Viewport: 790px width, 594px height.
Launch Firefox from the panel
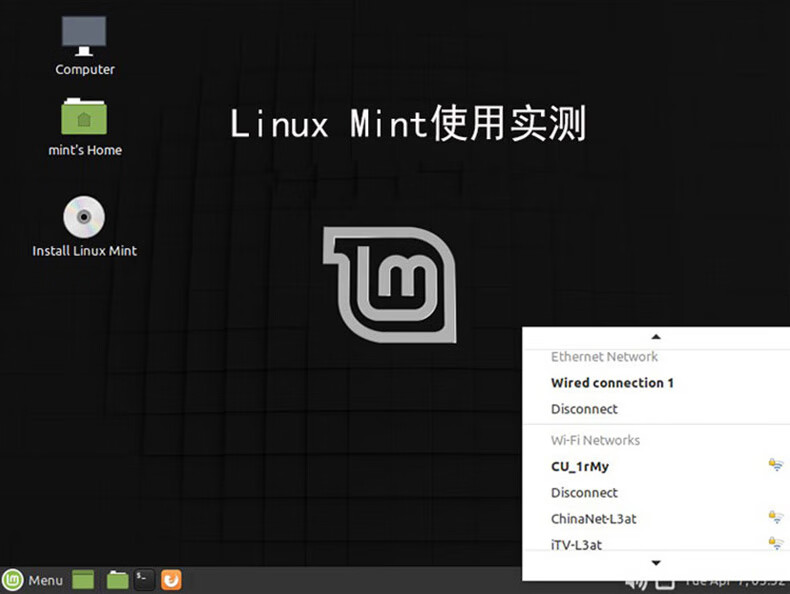pyautogui.click(x=171, y=580)
